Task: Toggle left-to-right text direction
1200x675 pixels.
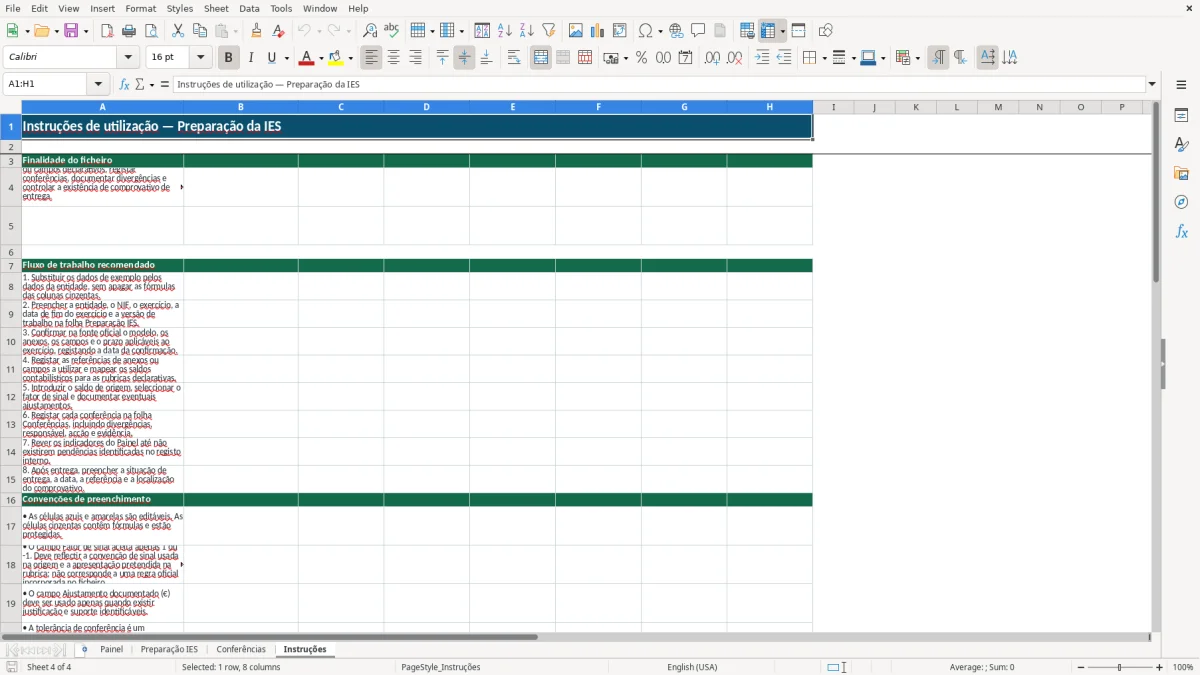Action: point(938,58)
